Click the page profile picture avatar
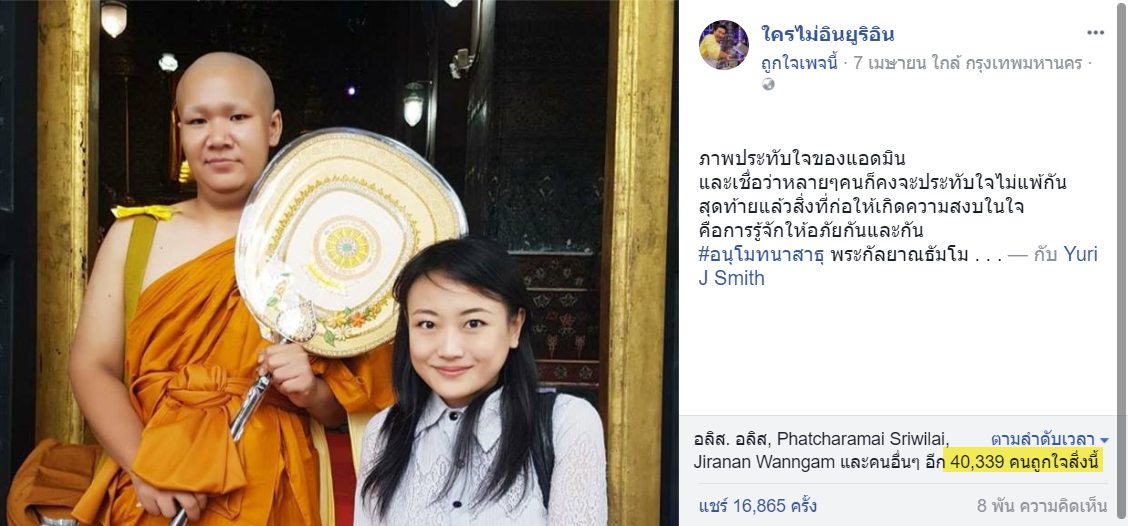The height and width of the screenshot is (526, 1128). tap(724, 45)
